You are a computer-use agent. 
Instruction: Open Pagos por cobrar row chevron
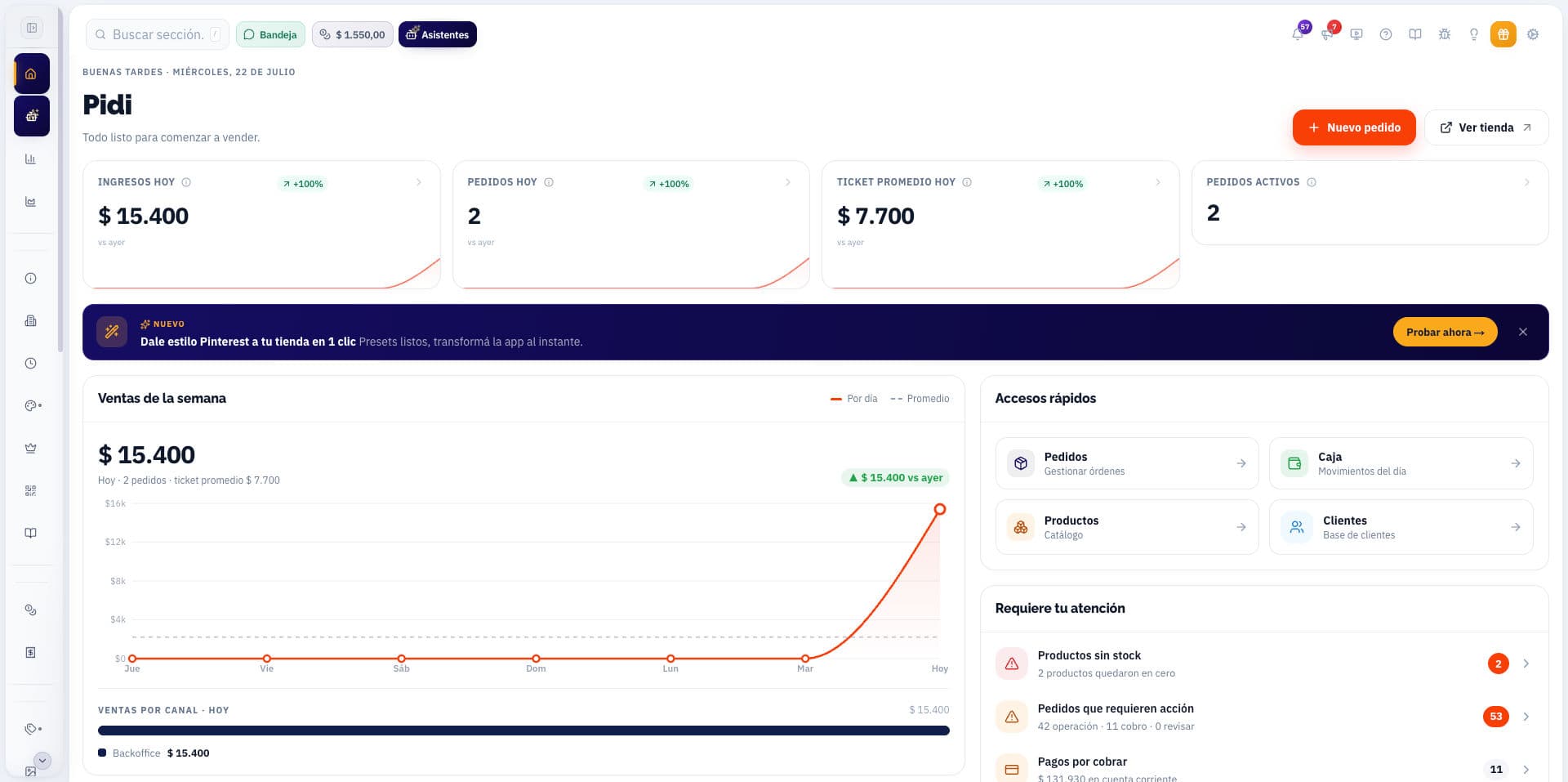1526,770
